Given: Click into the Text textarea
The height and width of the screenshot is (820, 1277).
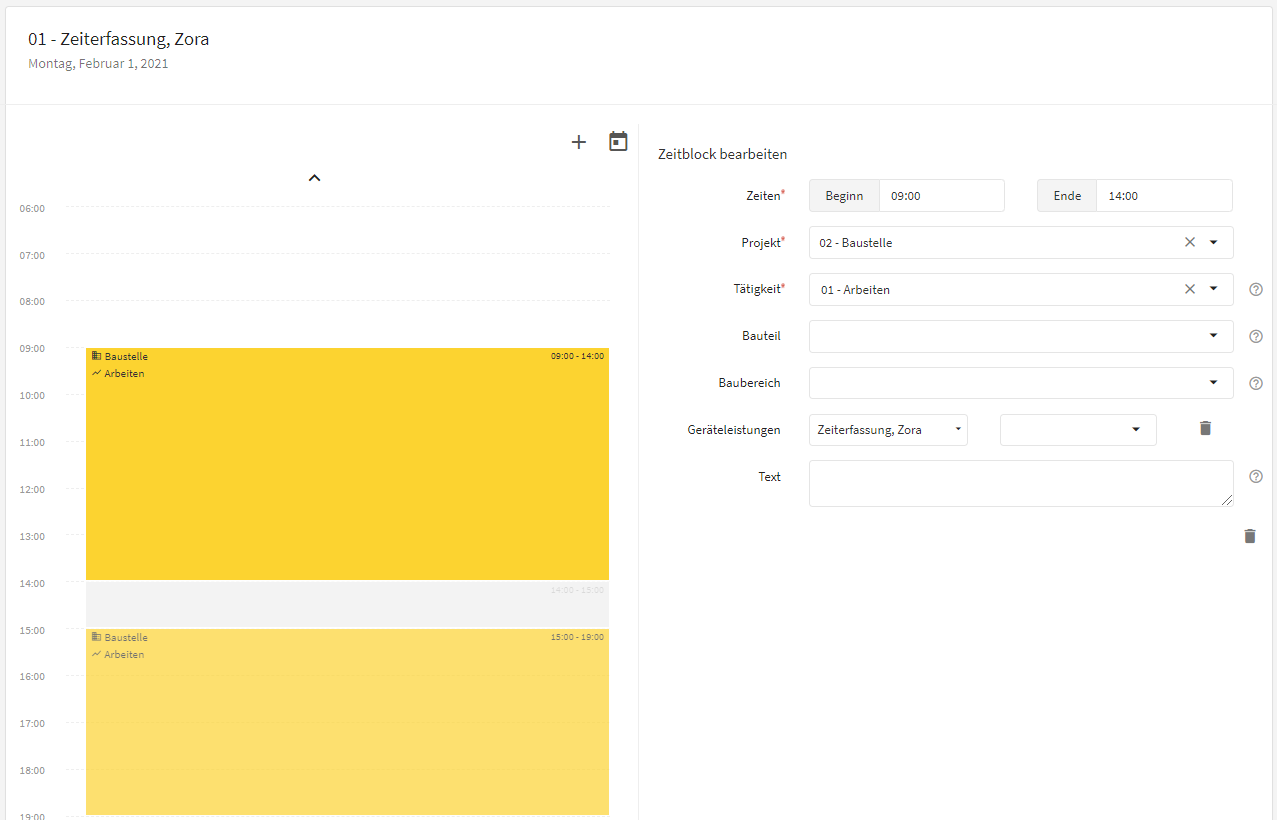Looking at the screenshot, I should (x=1021, y=483).
